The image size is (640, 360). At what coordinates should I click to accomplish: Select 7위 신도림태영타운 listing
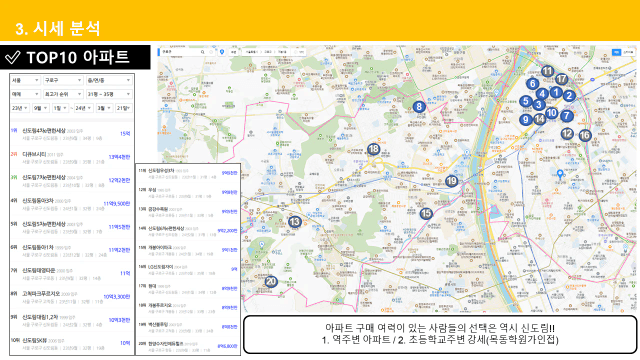[x=71, y=274]
